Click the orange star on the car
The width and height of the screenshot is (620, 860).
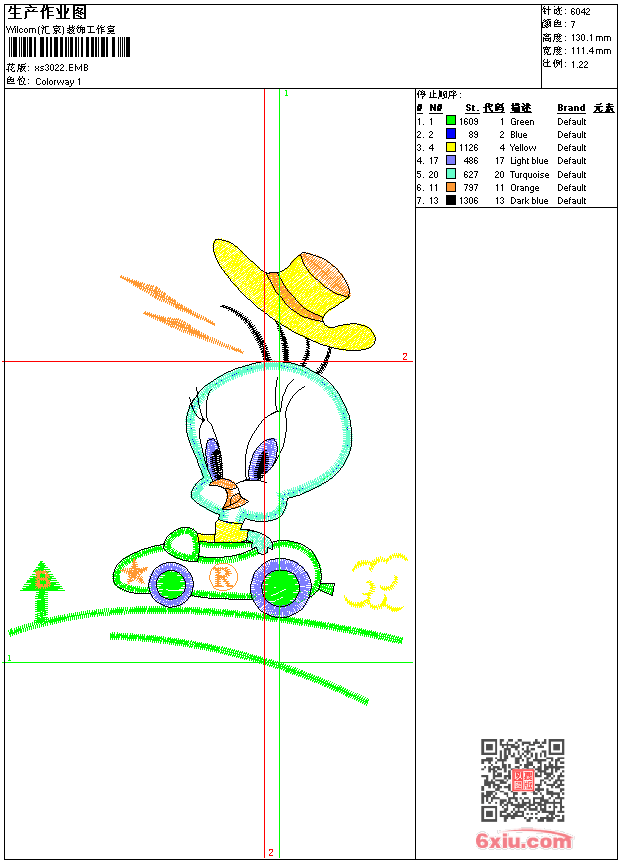(134, 573)
